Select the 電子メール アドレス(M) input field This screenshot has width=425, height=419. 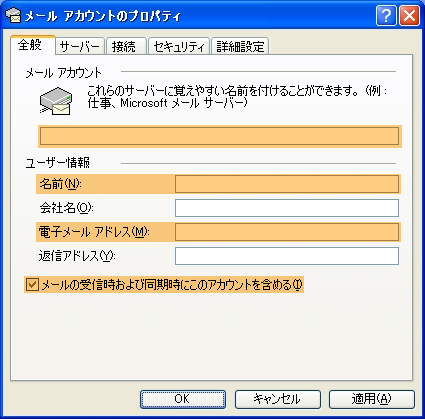pos(287,232)
